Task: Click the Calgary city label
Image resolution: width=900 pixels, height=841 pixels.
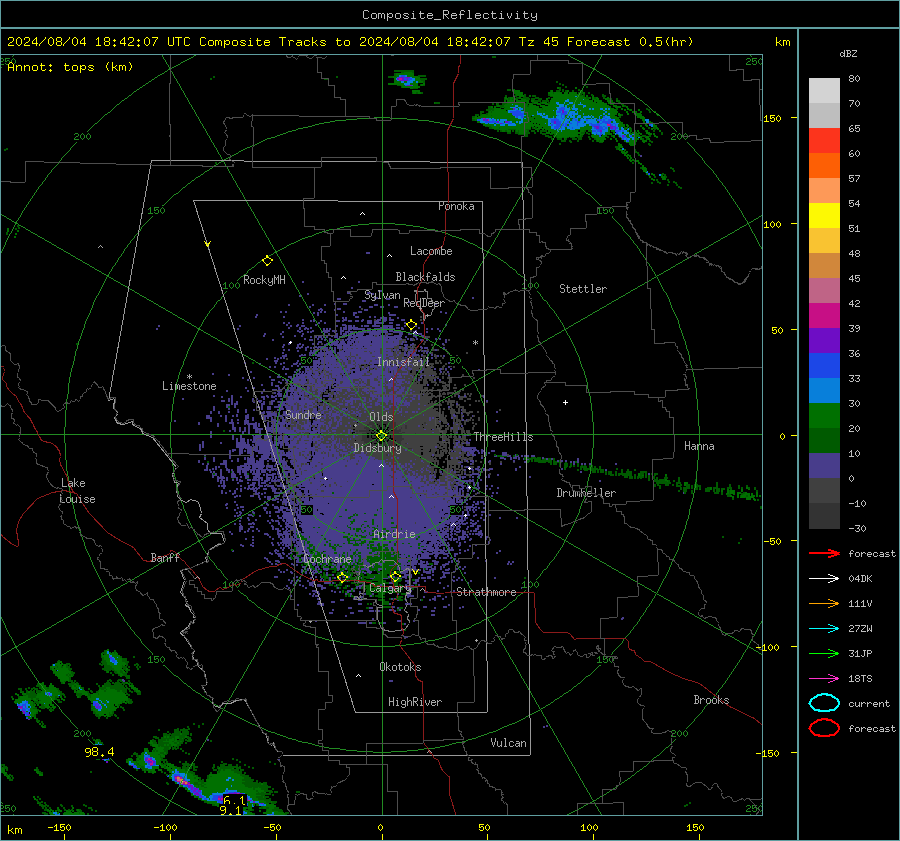Action: [390, 588]
